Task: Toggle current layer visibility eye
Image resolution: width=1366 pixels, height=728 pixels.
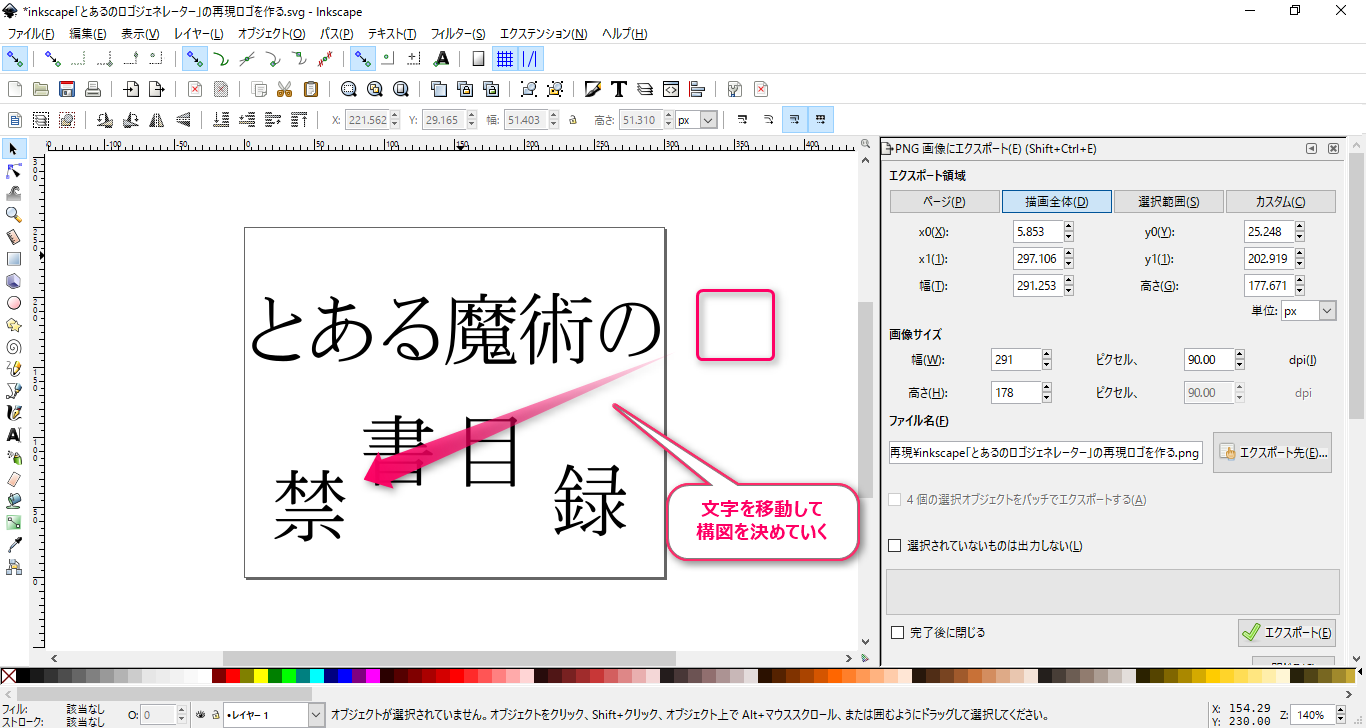Action: [200, 715]
